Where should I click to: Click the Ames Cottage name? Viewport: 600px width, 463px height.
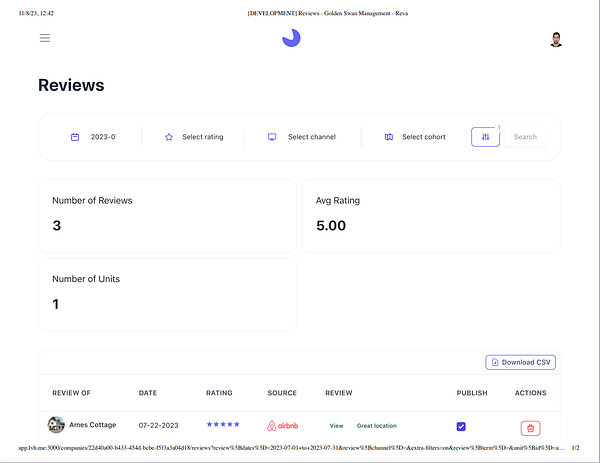point(93,425)
